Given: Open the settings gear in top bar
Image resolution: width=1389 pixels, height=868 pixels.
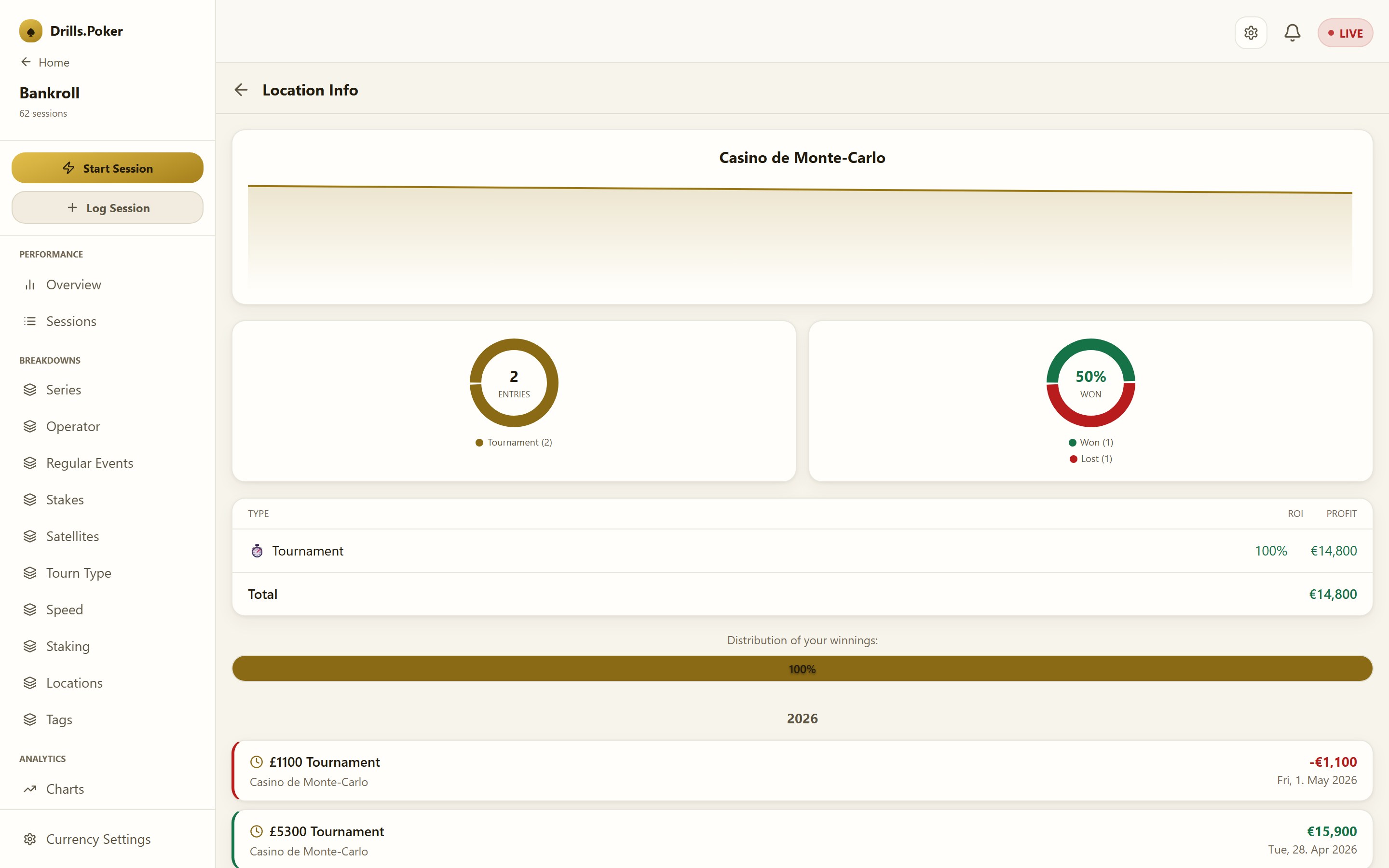Looking at the screenshot, I should [x=1251, y=33].
